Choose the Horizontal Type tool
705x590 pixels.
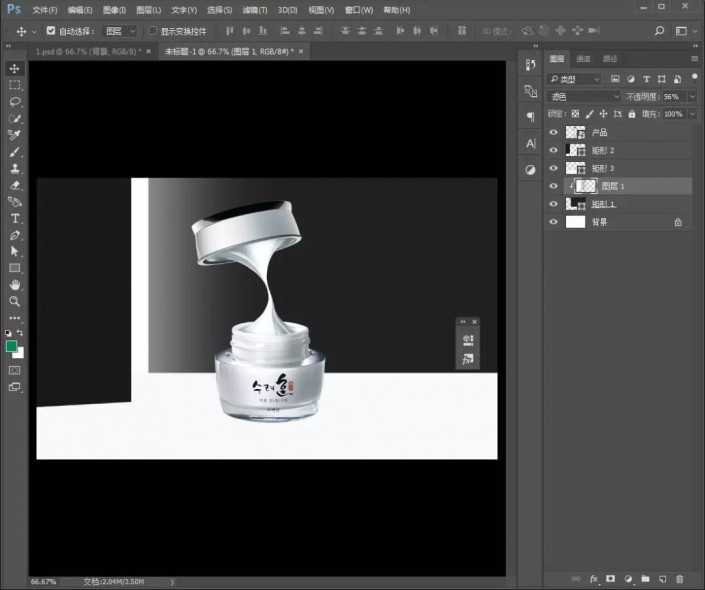15,218
